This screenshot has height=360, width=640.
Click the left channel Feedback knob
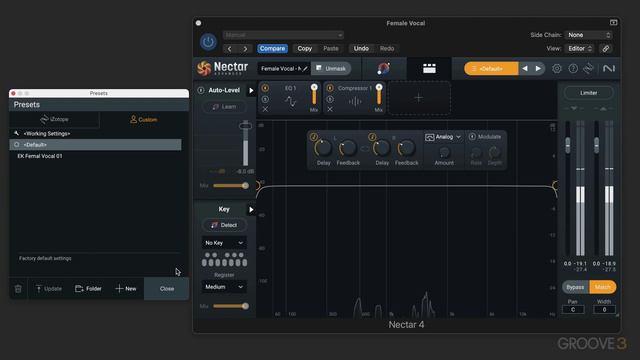(x=348, y=148)
